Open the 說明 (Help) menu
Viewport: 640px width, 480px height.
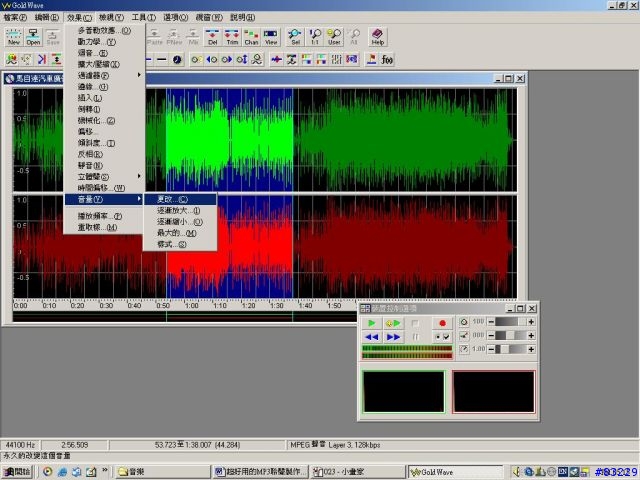click(242, 17)
